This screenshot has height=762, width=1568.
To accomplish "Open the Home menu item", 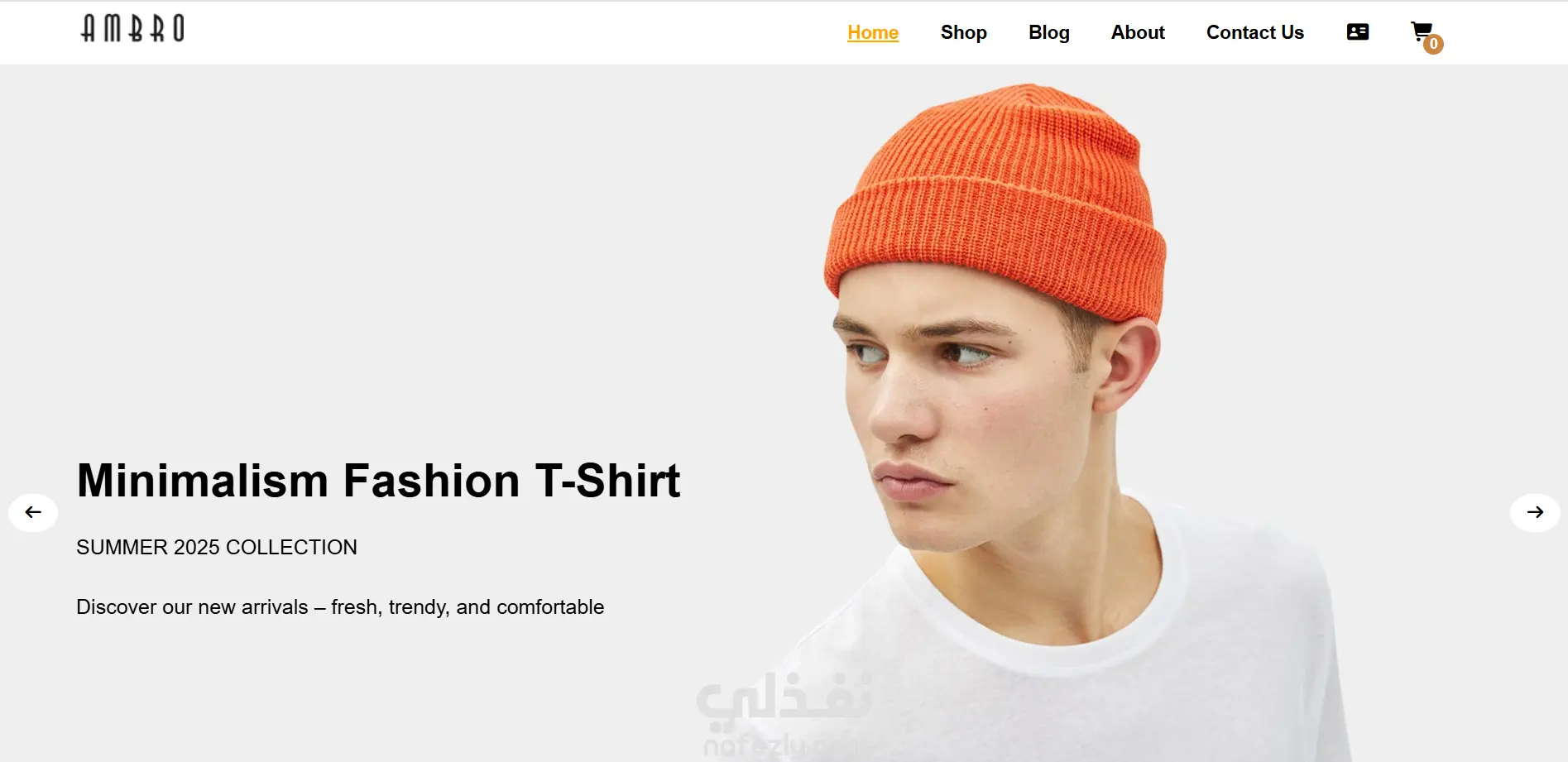I will pos(873,32).
